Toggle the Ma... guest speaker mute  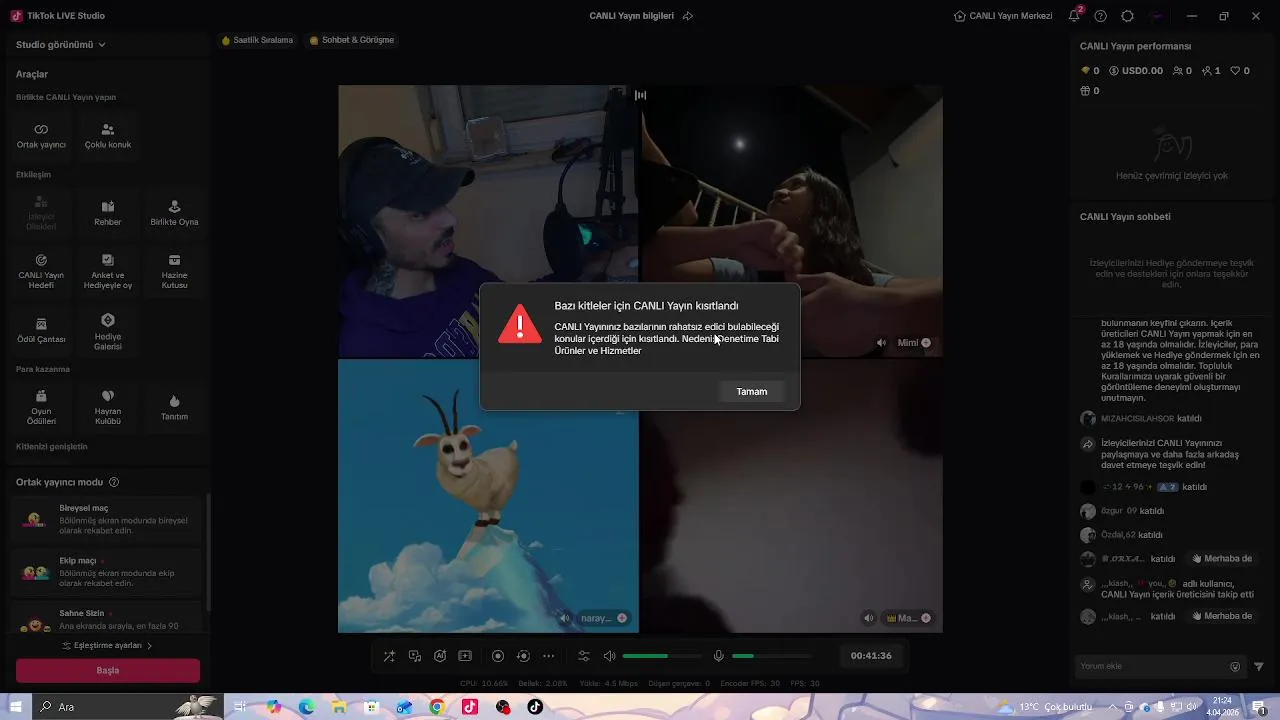point(869,618)
